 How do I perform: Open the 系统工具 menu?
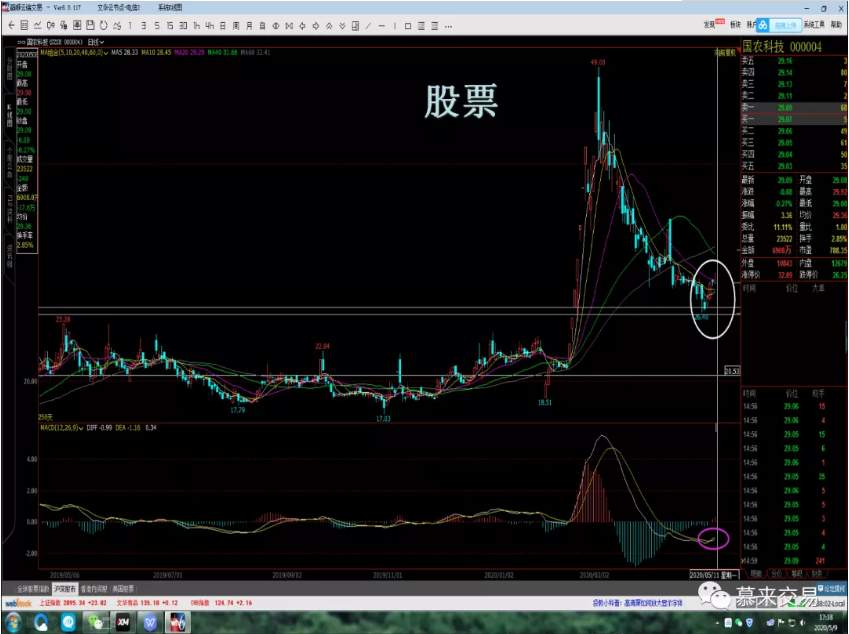(x=814, y=24)
